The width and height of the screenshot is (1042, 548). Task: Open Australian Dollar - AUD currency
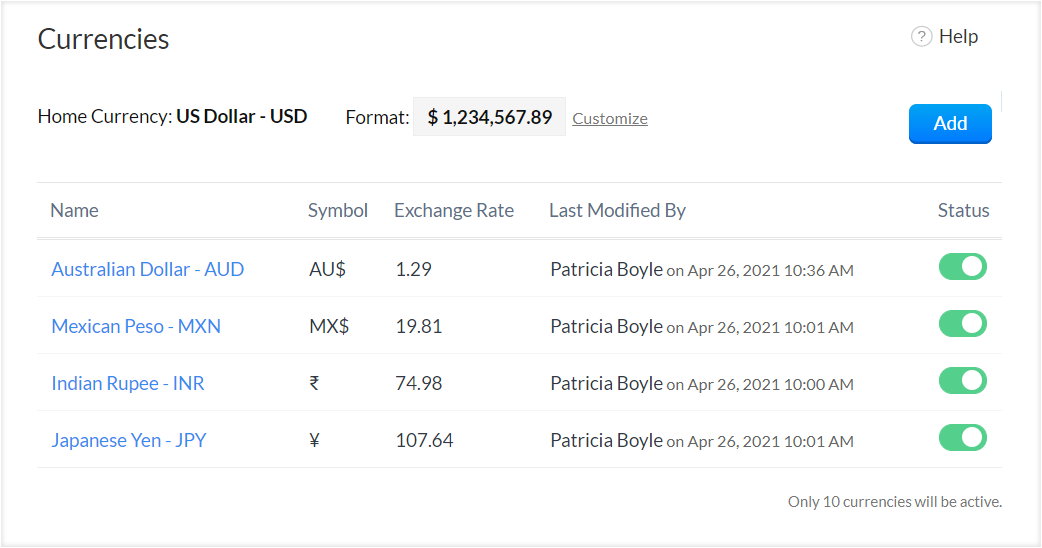147,269
